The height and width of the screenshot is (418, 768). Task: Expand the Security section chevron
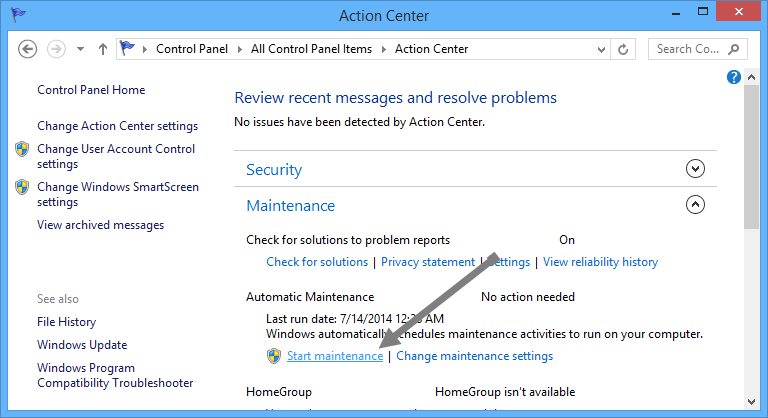(x=695, y=169)
